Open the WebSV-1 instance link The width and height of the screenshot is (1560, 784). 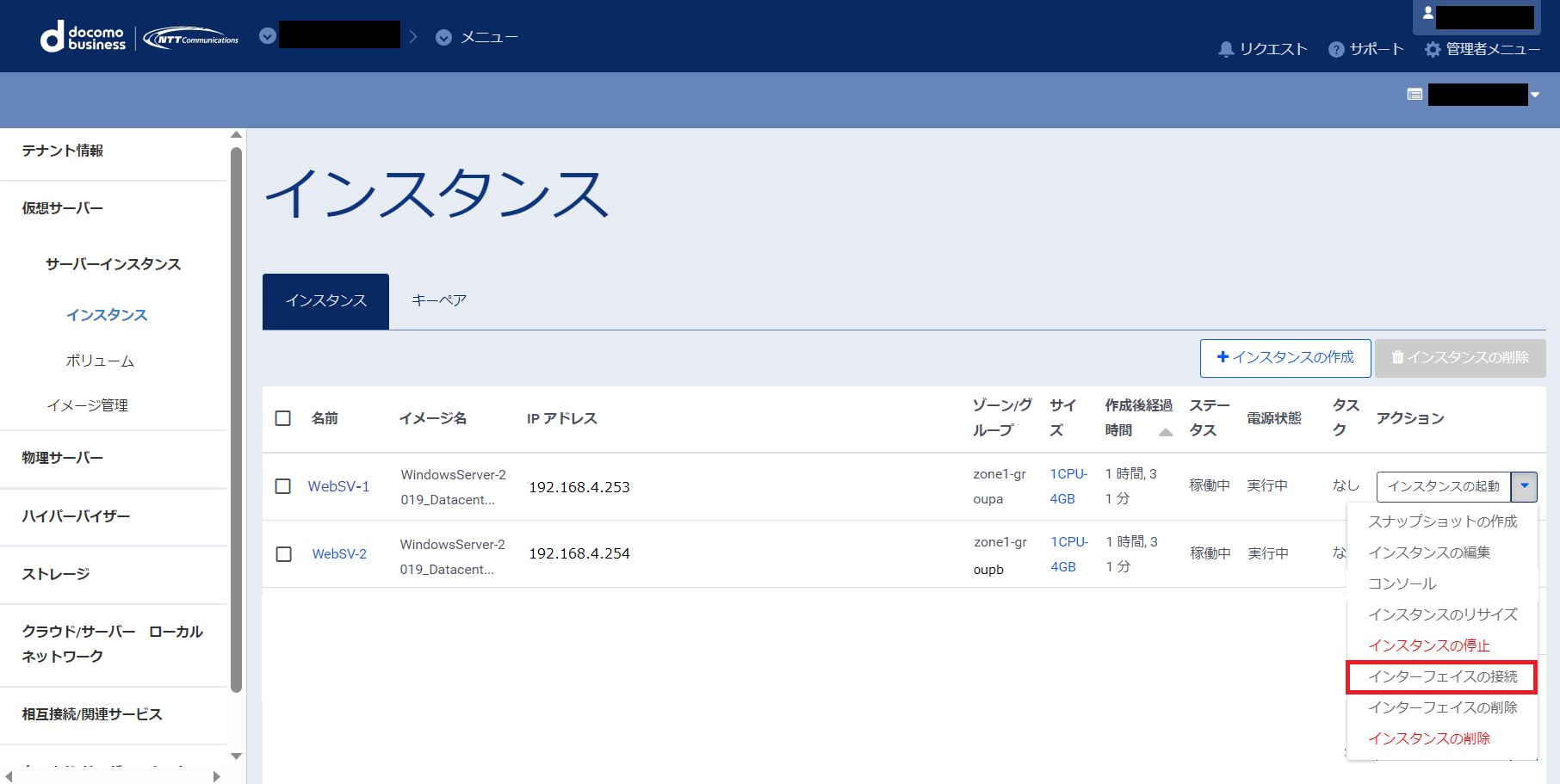[338, 486]
